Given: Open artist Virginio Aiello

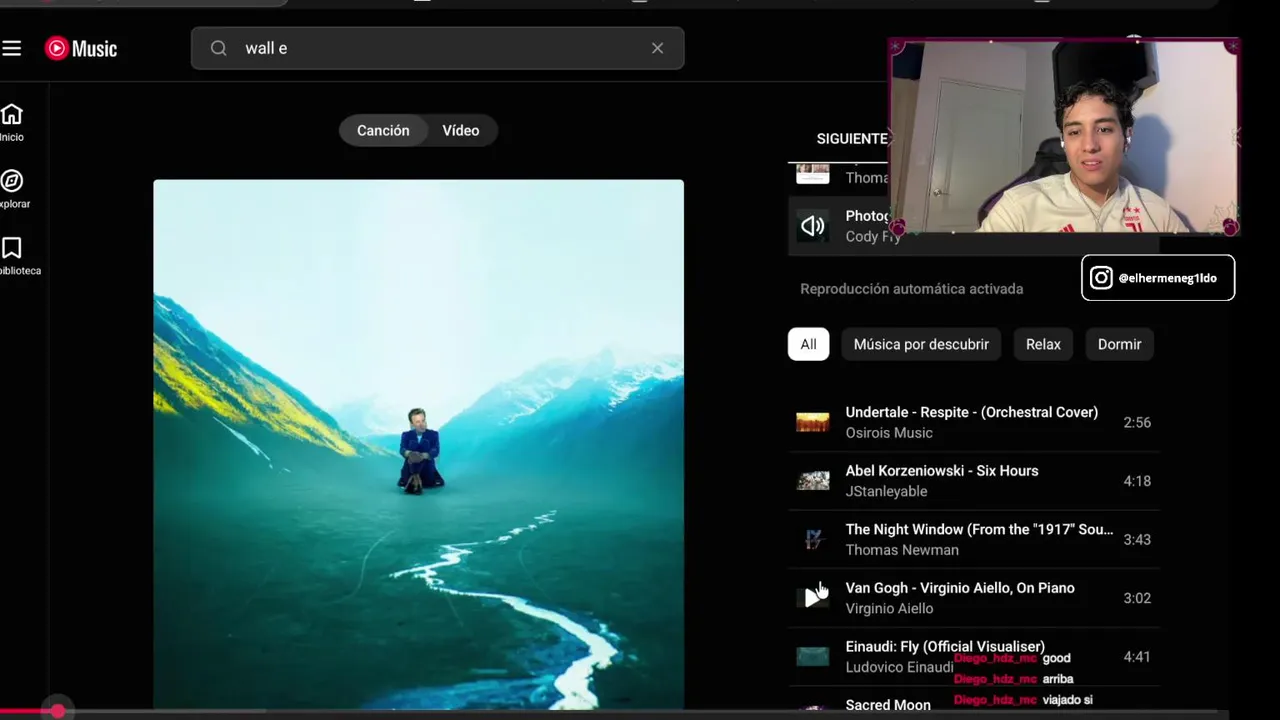Looking at the screenshot, I should tap(889, 608).
